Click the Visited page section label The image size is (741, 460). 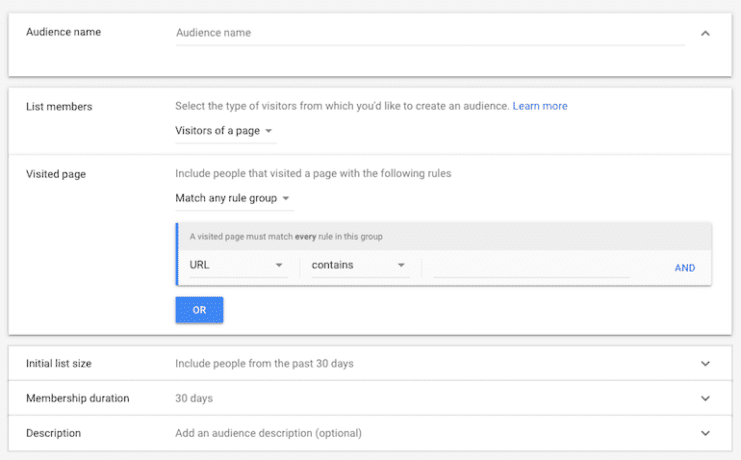click(55, 174)
